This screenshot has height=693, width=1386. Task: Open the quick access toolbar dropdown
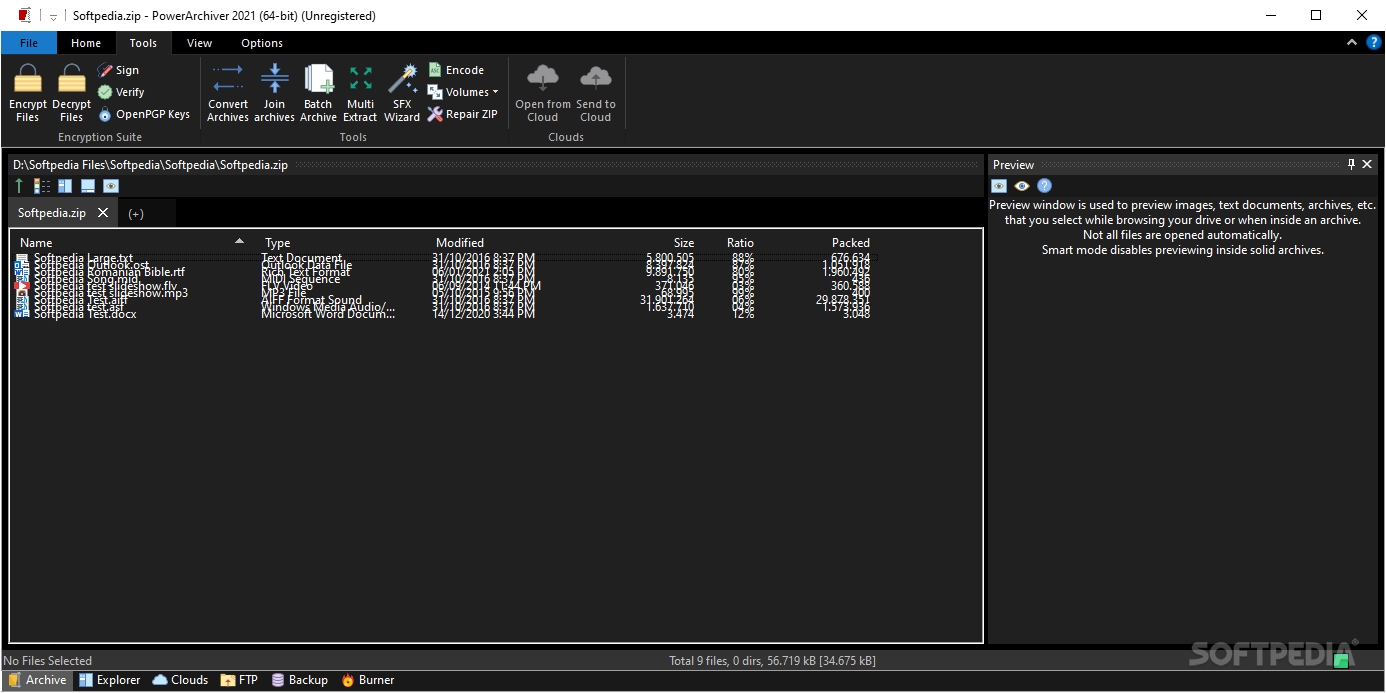coord(53,16)
